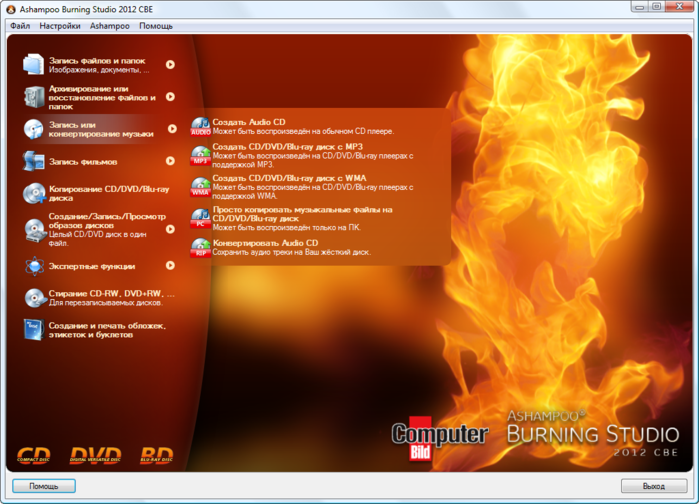Open Стирание CD-RW, DVD+RW entry
The image size is (699, 504).
click(x=99, y=298)
